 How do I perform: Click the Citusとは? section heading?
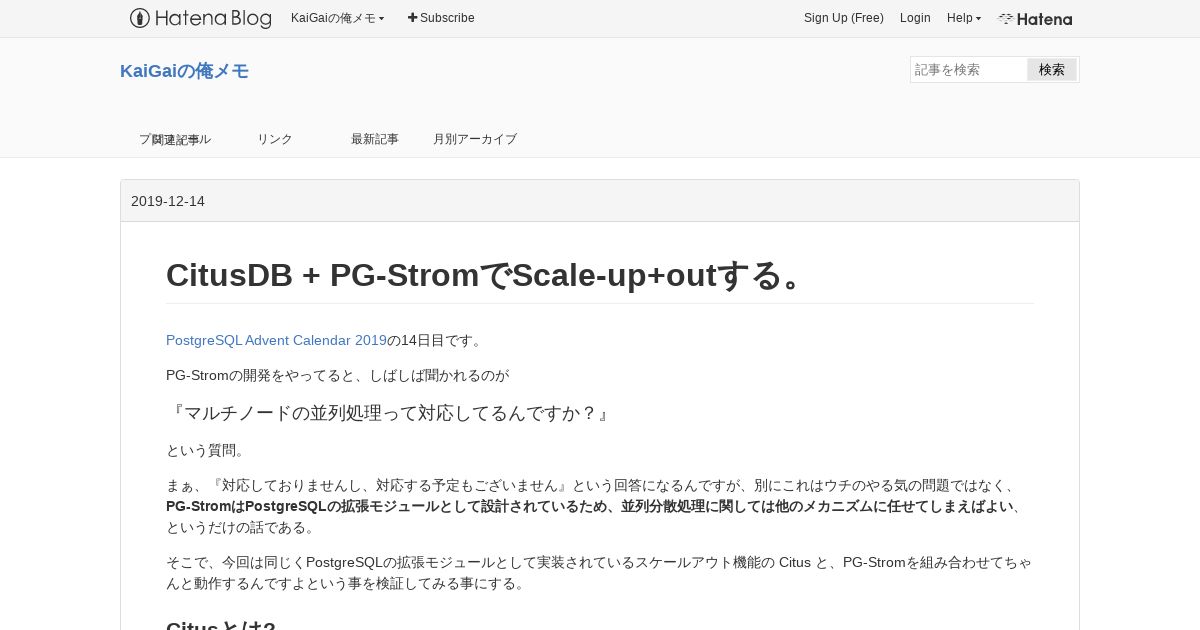pyautogui.click(x=221, y=626)
